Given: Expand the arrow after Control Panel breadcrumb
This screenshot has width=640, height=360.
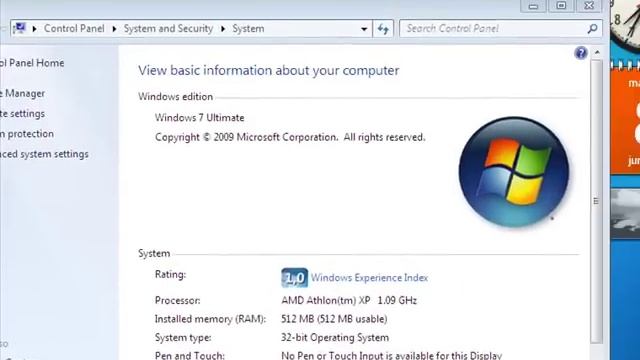Looking at the screenshot, I should [114, 29].
